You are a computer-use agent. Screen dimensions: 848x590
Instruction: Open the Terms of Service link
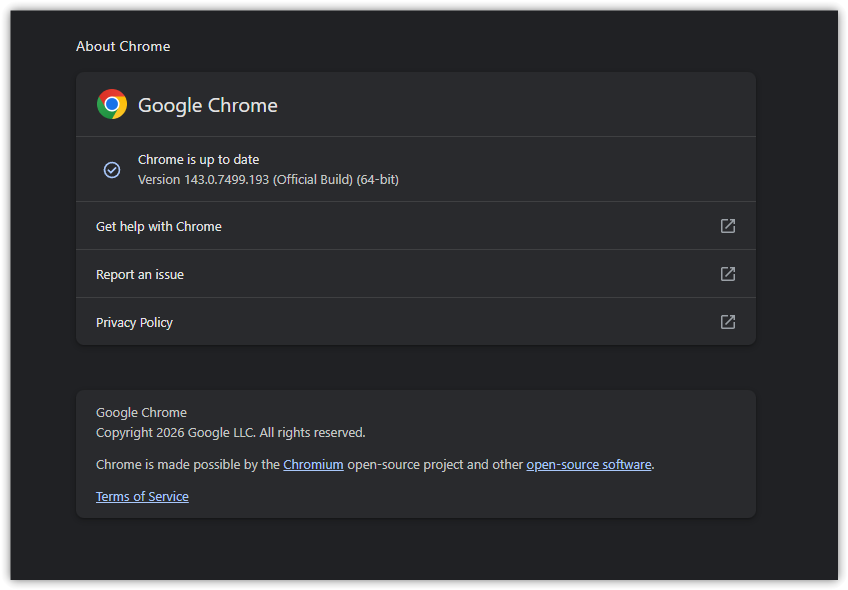pyautogui.click(x=142, y=497)
